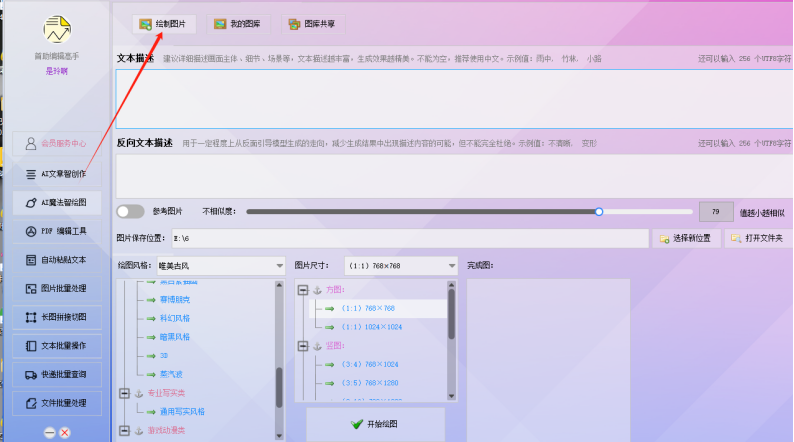This screenshot has width=794, height=442.
Task: Click the 不相似度 value box showing 79
Action: tap(716, 212)
